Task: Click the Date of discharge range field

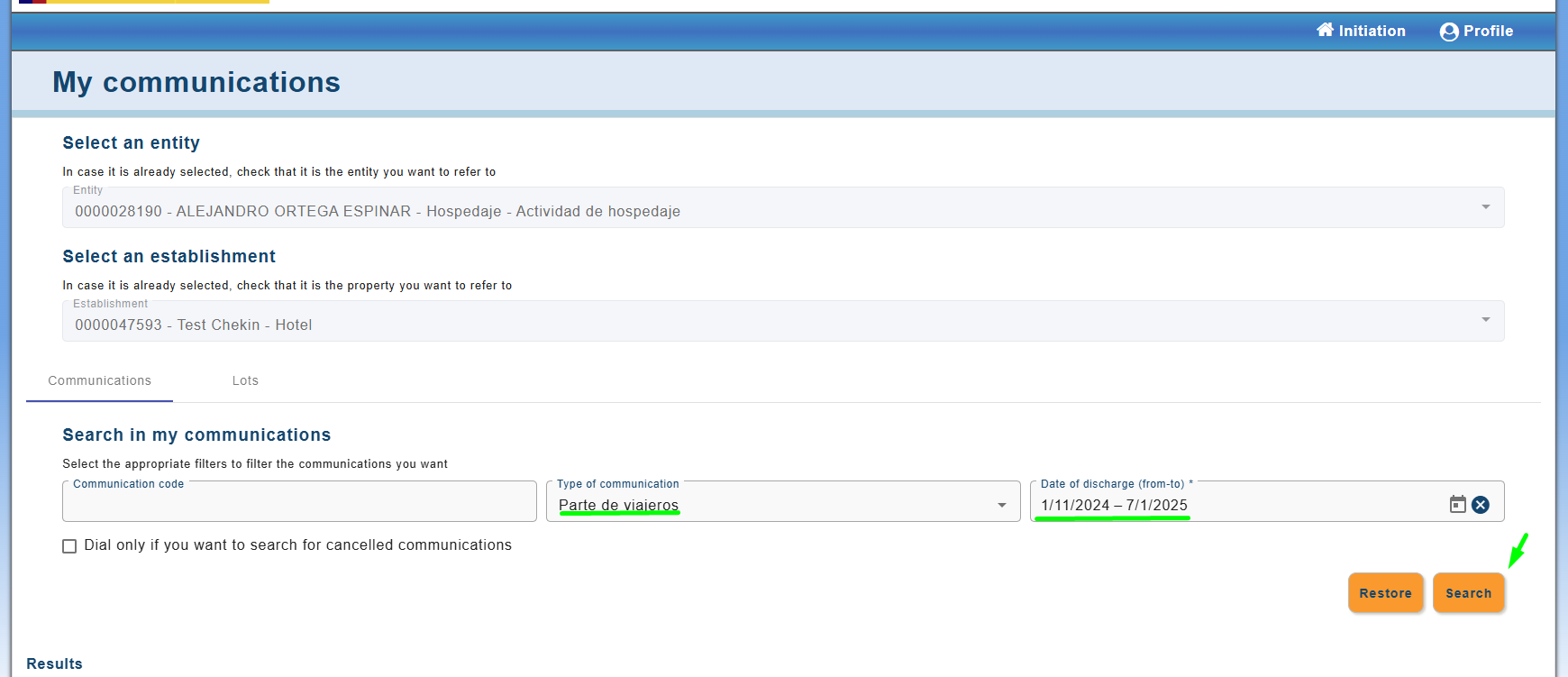Action: (1235, 505)
